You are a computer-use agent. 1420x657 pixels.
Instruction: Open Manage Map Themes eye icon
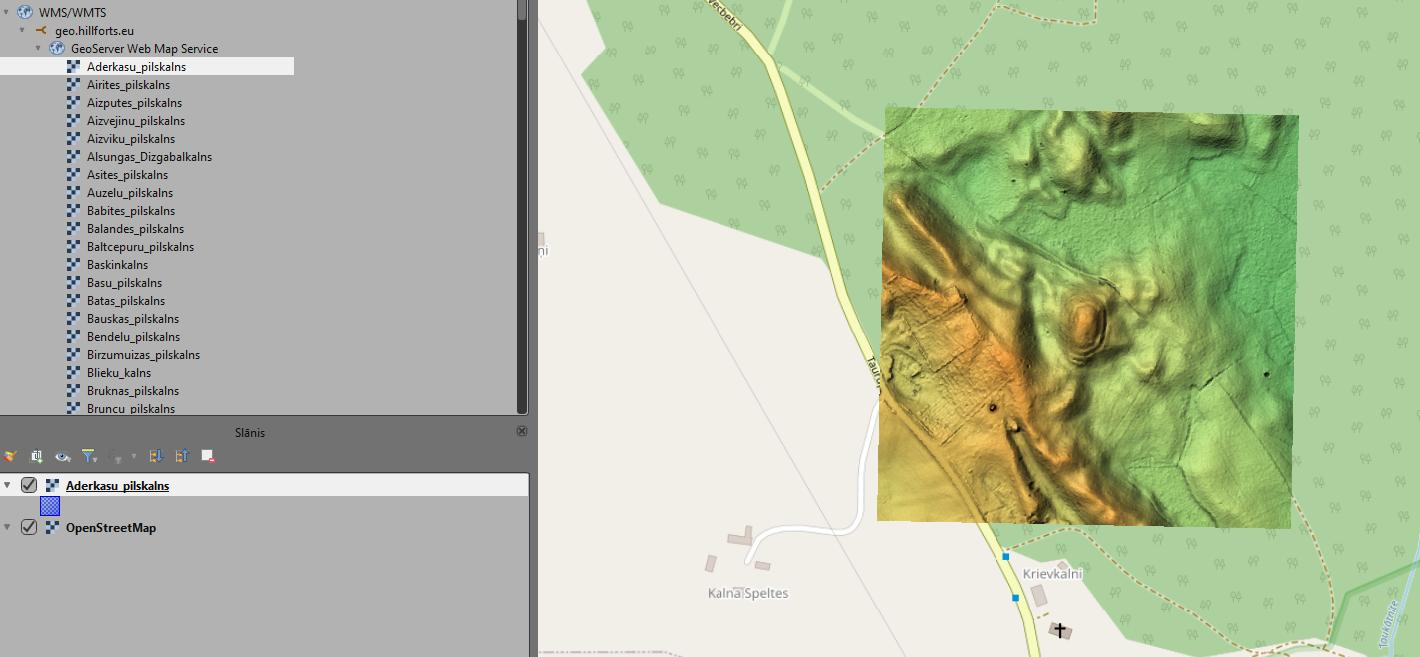tap(63, 456)
